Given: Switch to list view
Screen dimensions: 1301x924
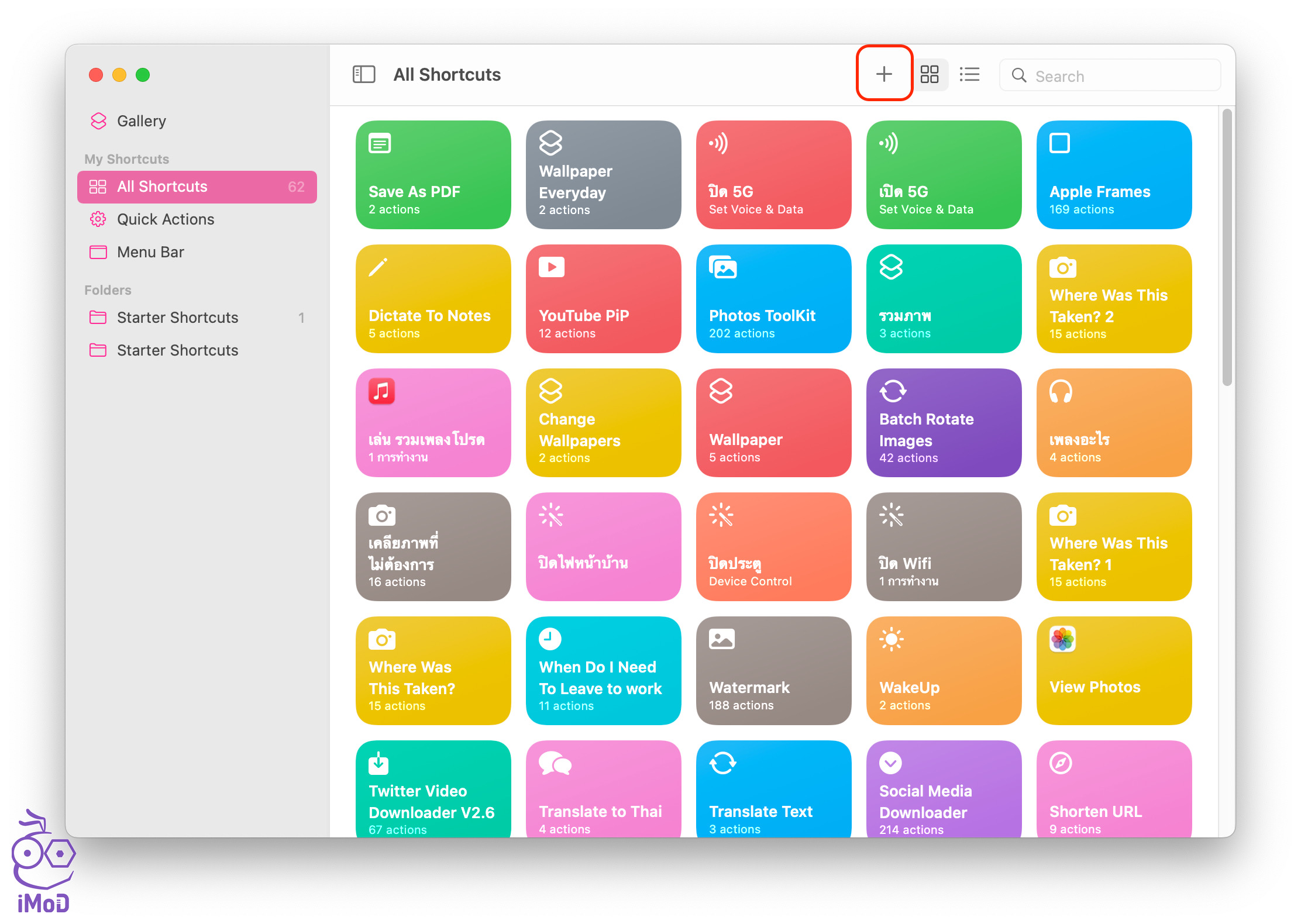Looking at the screenshot, I should (969, 74).
